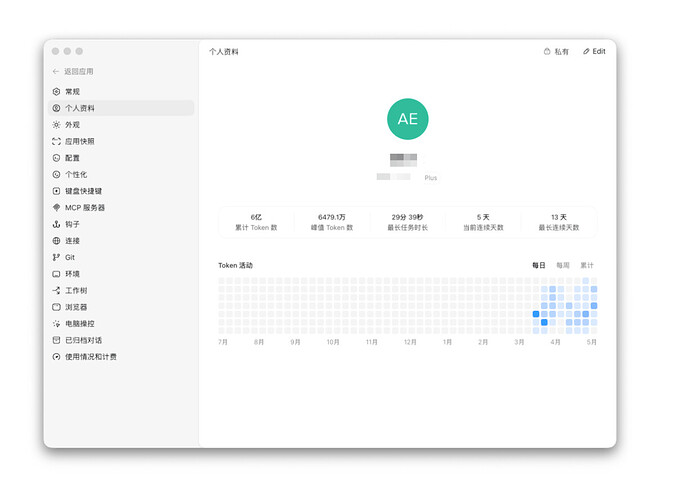This screenshot has height=500, width=673.
Task: Click the 4月 month label under heatmap
Action: pos(555,342)
